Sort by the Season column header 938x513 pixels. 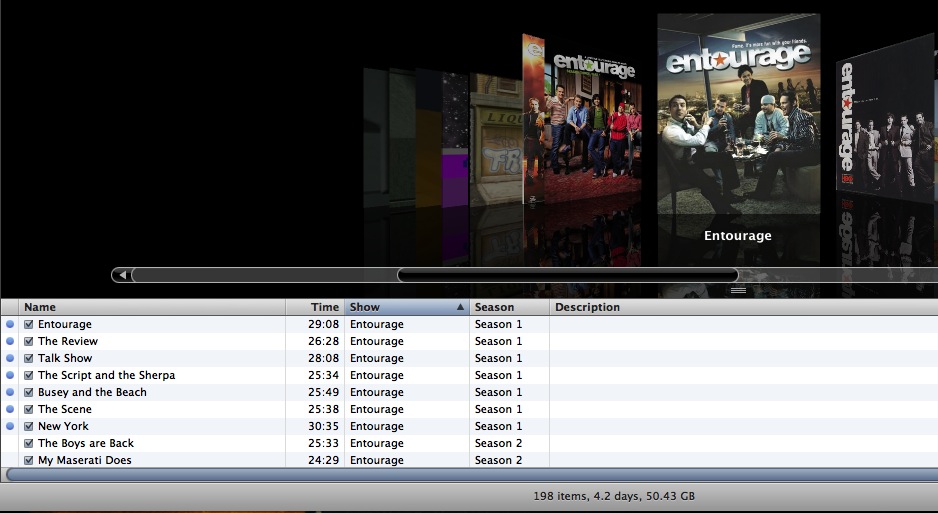tap(510, 307)
